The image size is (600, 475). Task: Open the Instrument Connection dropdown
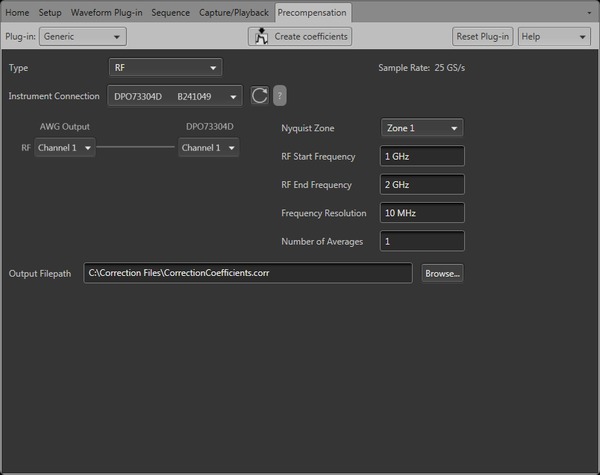[175, 96]
